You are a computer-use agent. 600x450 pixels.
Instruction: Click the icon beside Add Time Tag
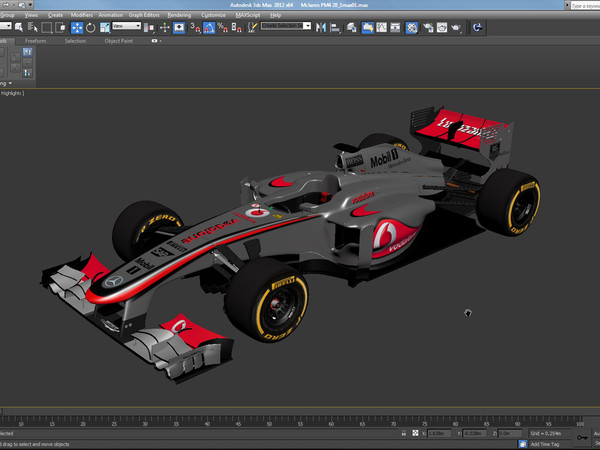522,444
